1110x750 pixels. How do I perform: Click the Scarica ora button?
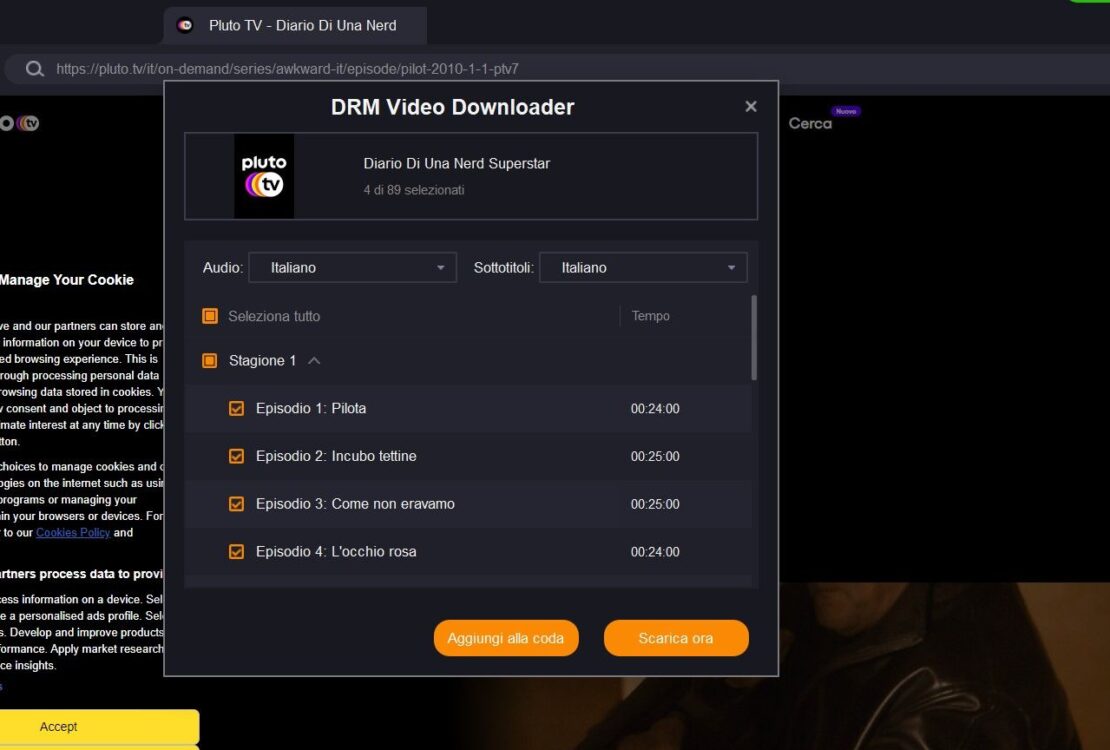pos(676,638)
